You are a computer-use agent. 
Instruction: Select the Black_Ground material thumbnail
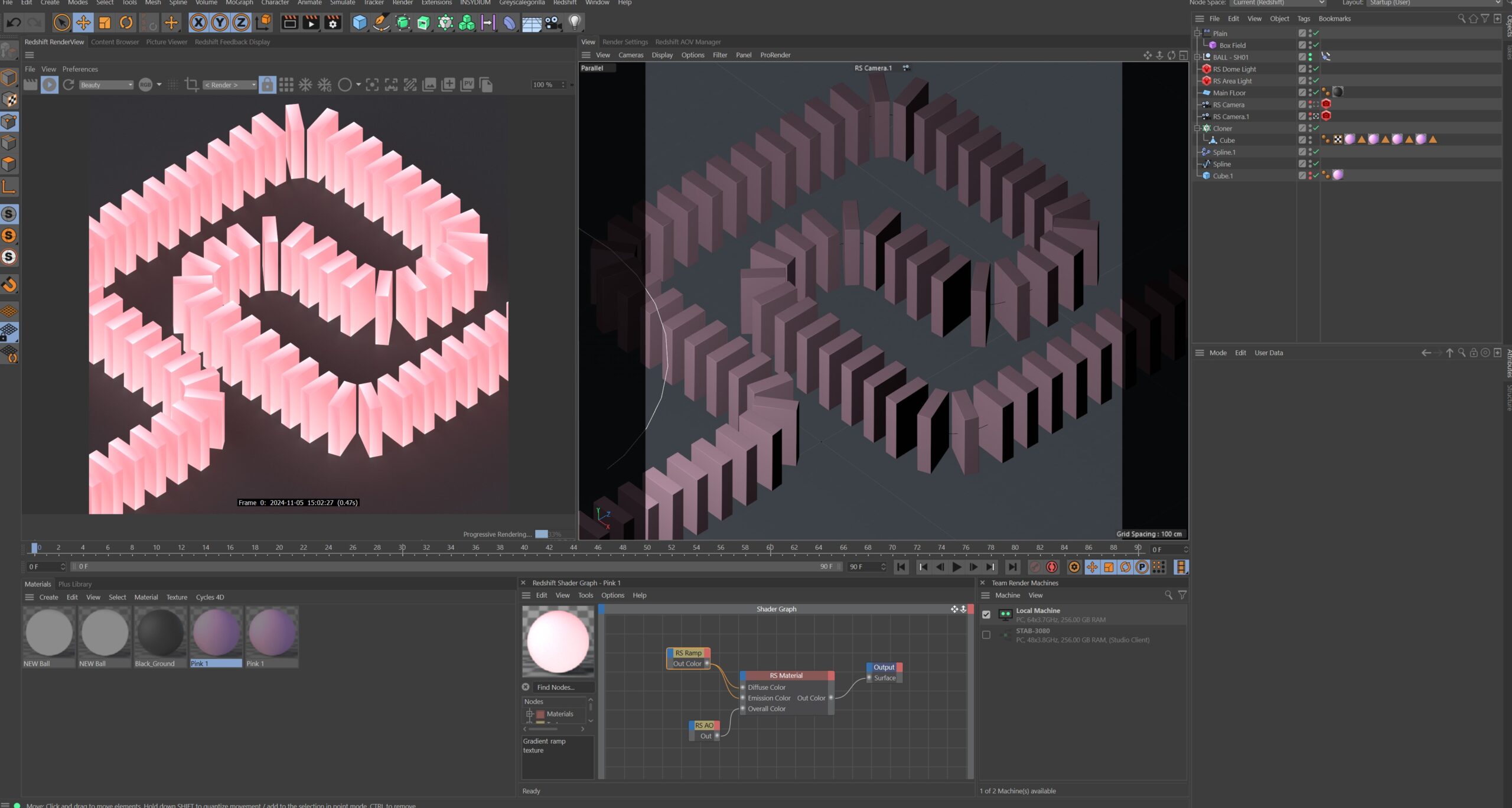point(160,633)
